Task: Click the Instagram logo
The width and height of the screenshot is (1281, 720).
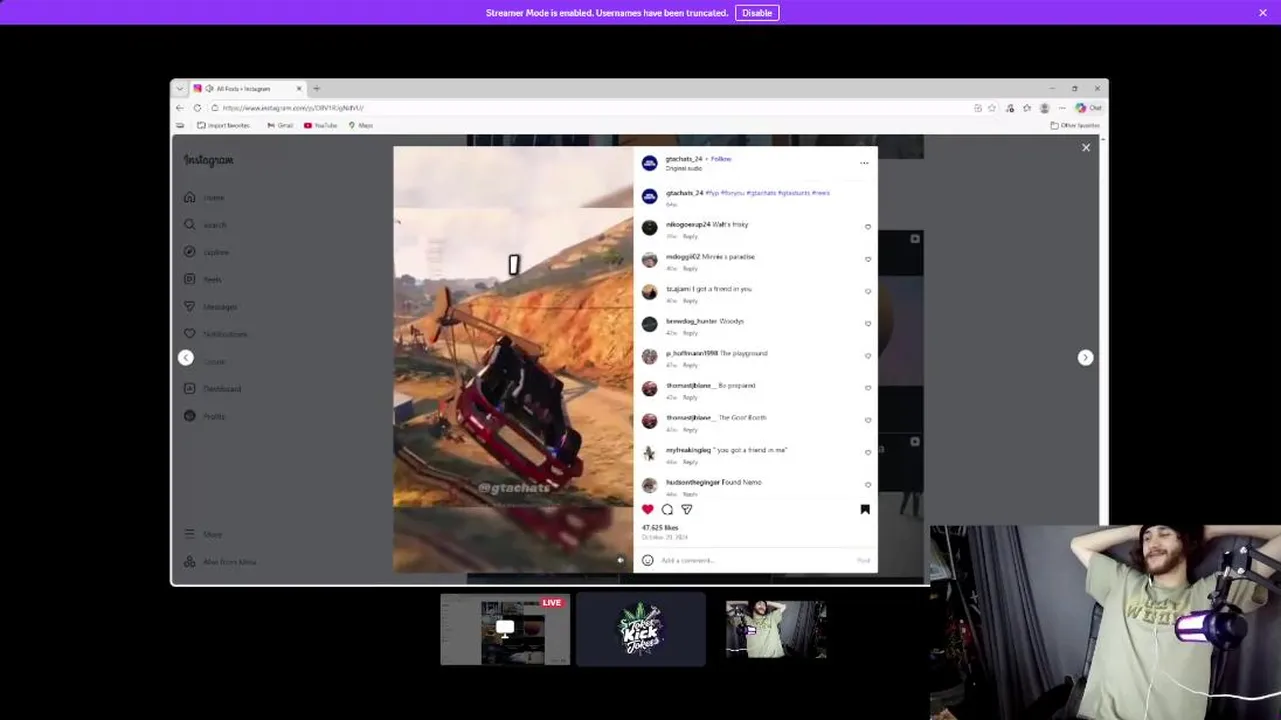Action: pos(208,160)
